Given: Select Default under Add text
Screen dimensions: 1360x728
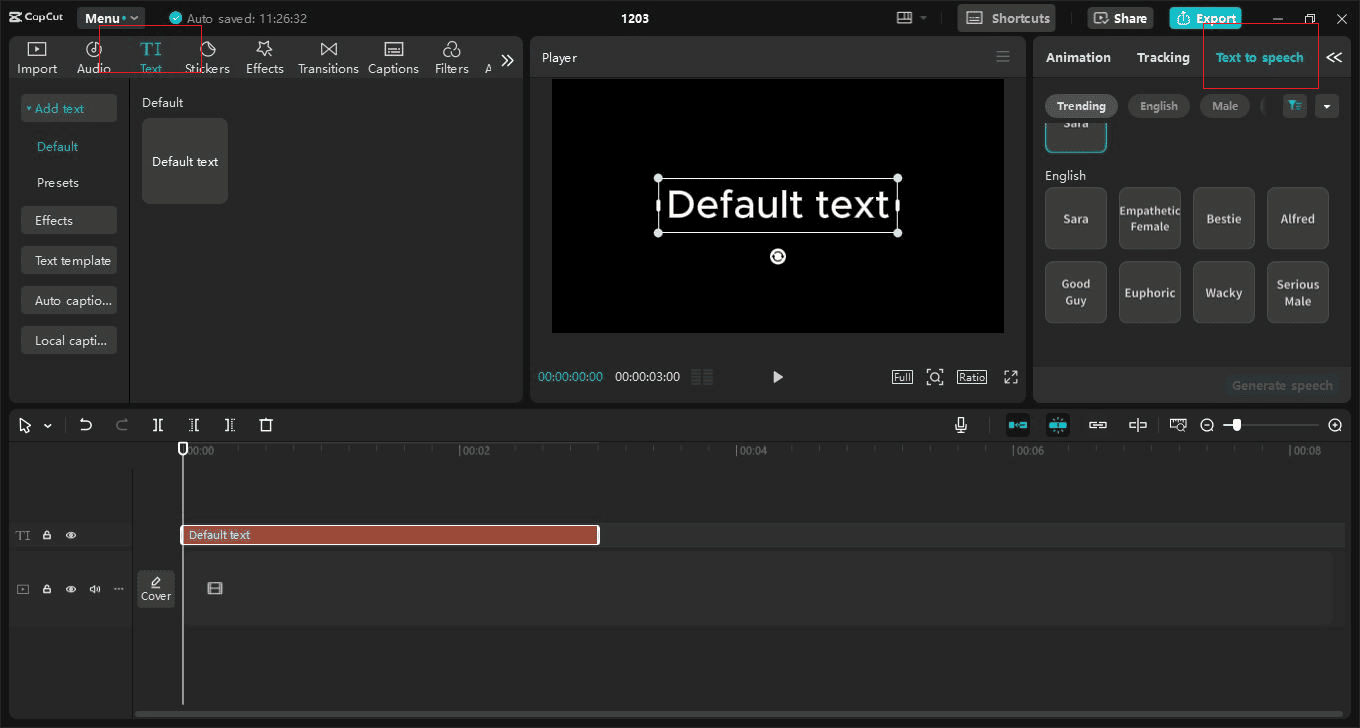Looking at the screenshot, I should pos(57,146).
